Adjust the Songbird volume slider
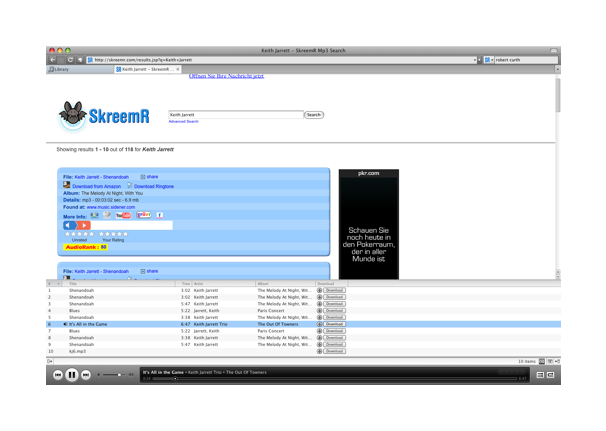The height and width of the screenshot is (431, 606). 113,375
